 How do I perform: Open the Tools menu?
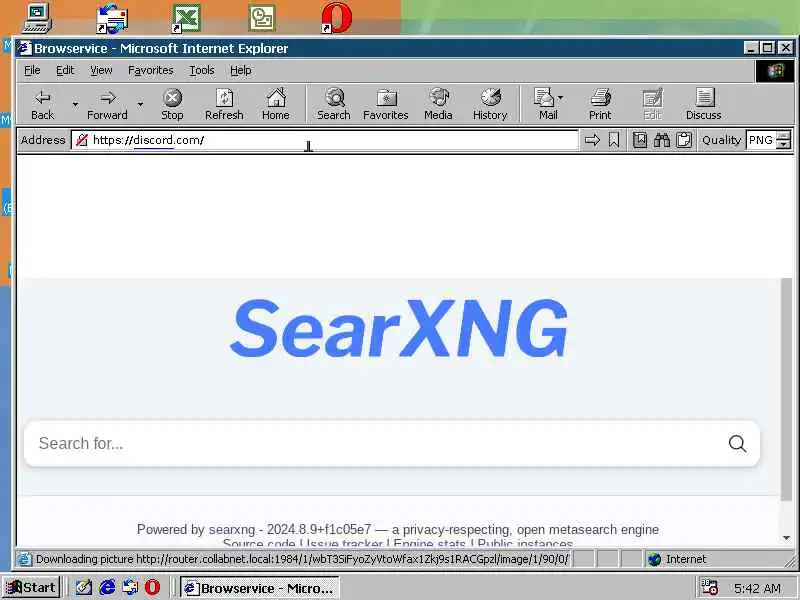coord(202,70)
